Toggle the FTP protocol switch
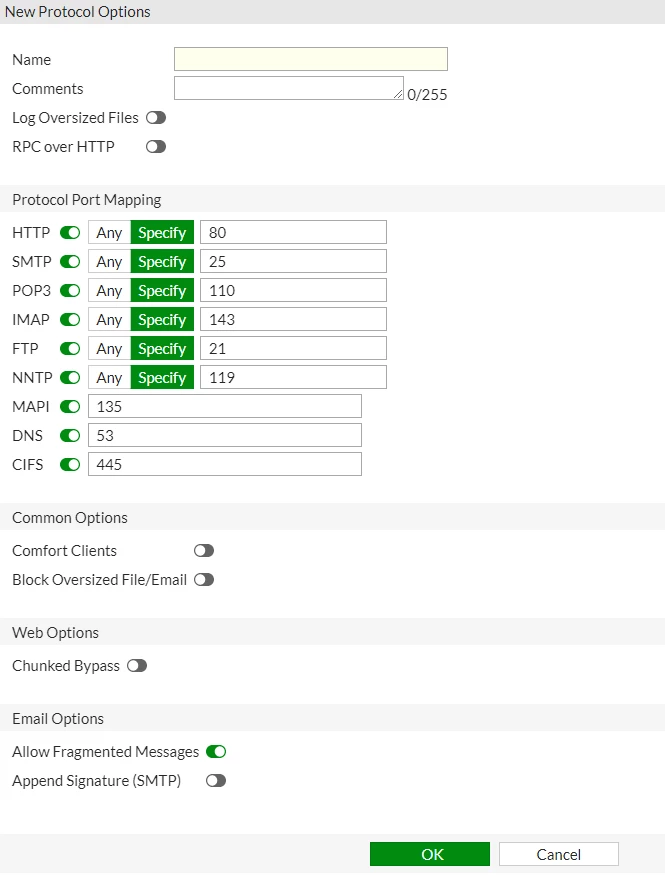 [70, 349]
